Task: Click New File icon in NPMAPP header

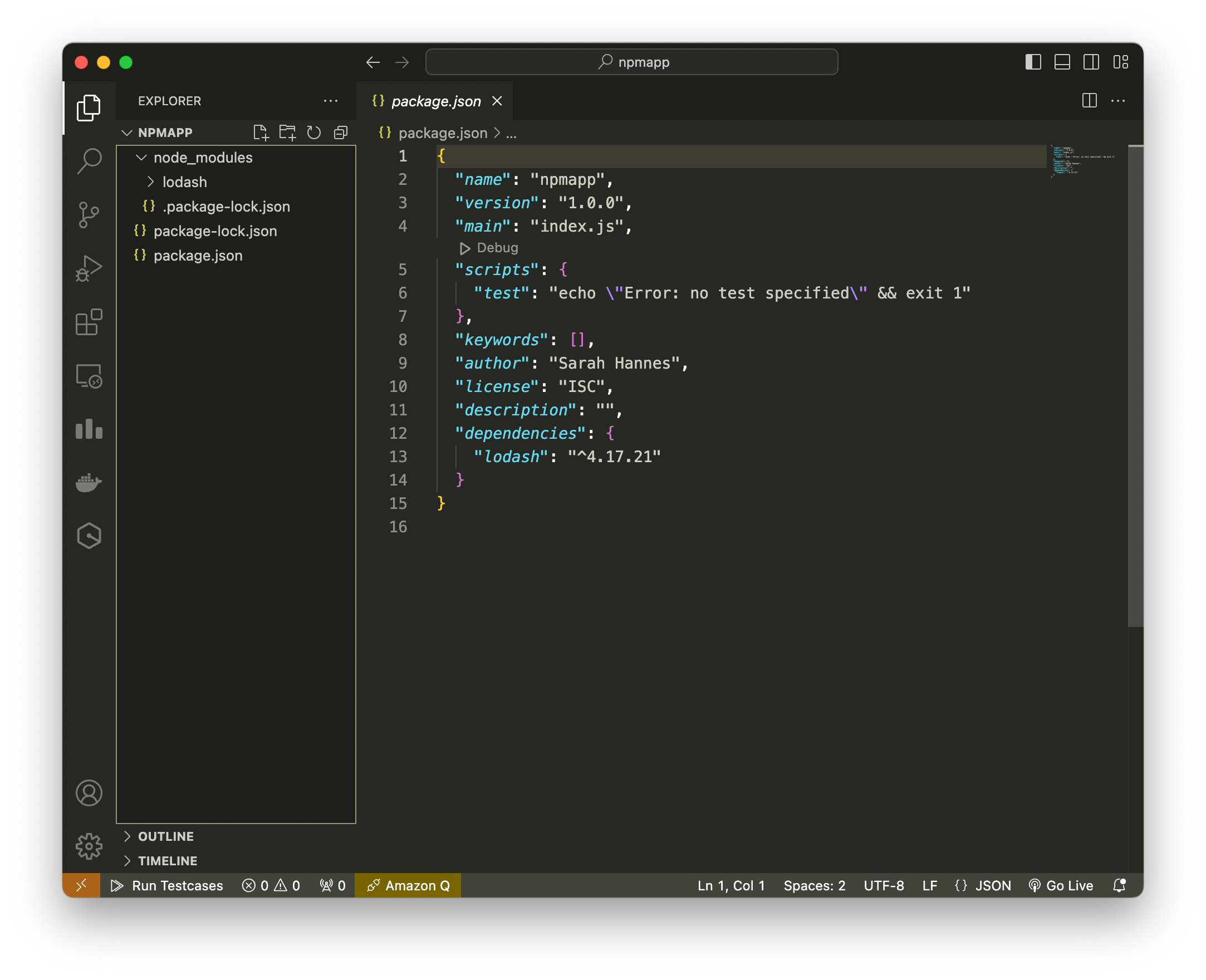Action: [261, 133]
